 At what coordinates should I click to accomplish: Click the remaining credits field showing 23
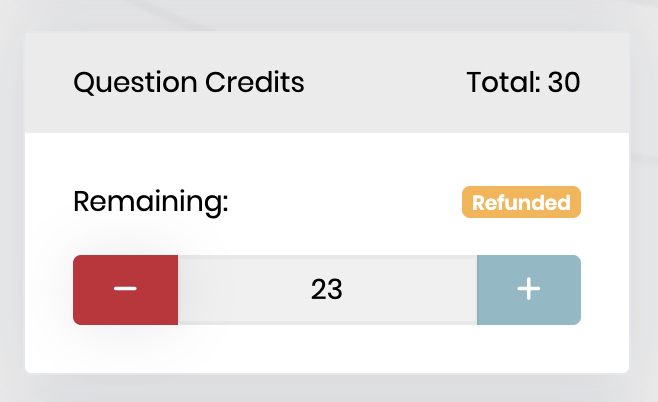[x=327, y=290]
